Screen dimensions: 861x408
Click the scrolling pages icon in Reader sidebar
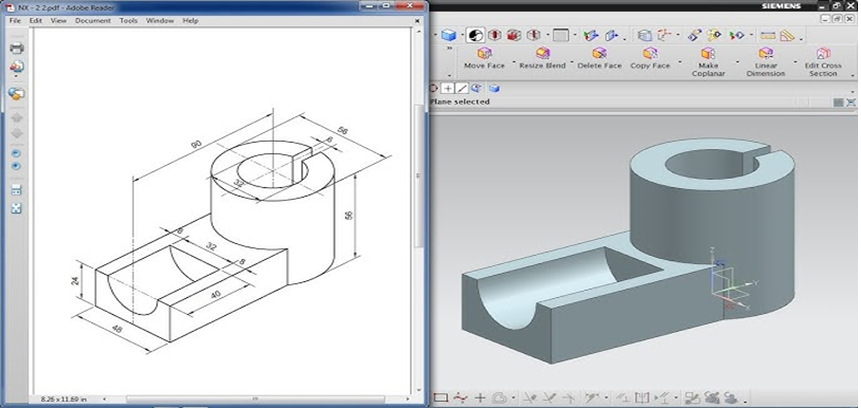(x=16, y=191)
